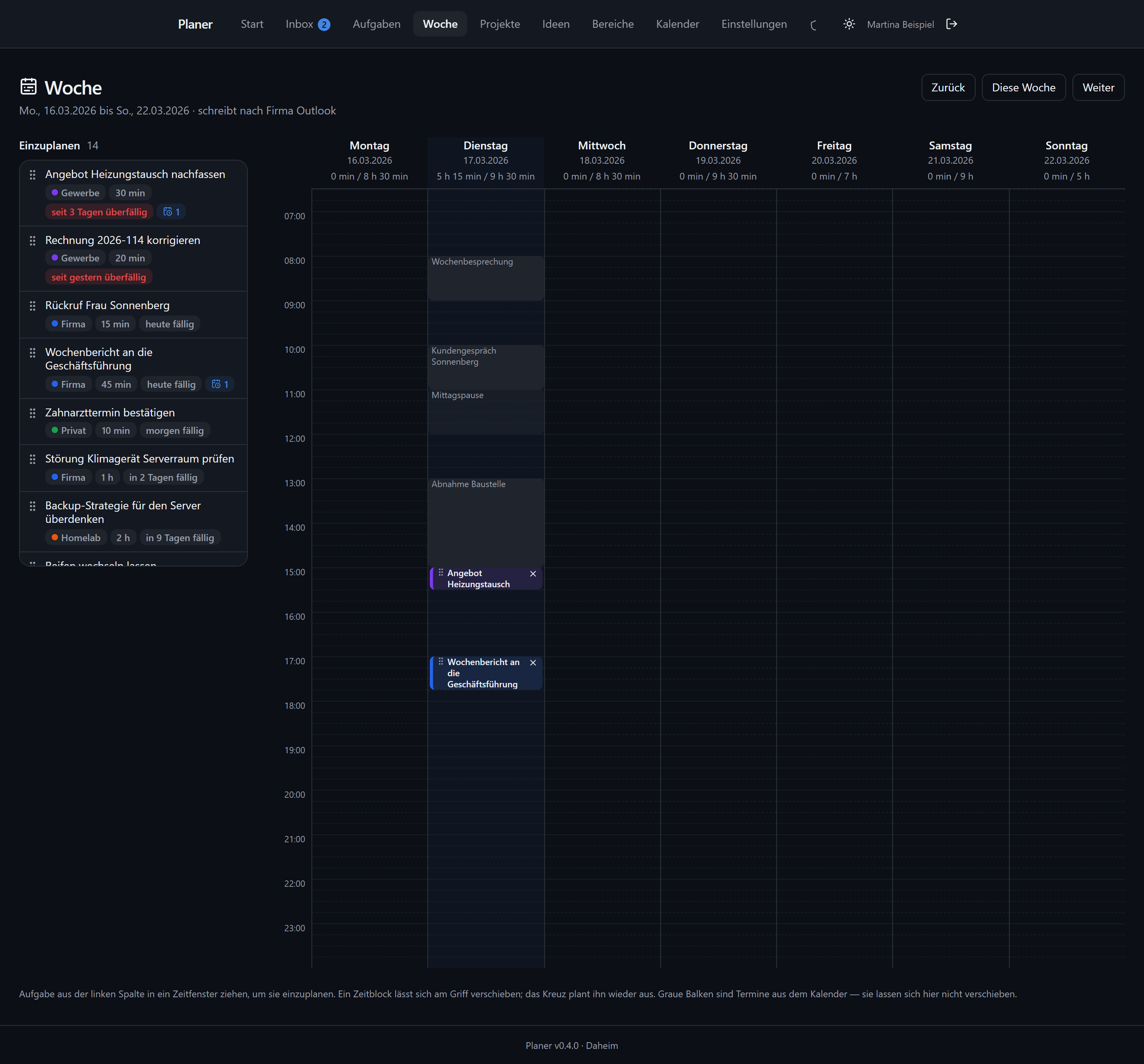1144x1064 pixels.
Task: Open the Projekte navigation tab
Action: coord(499,24)
